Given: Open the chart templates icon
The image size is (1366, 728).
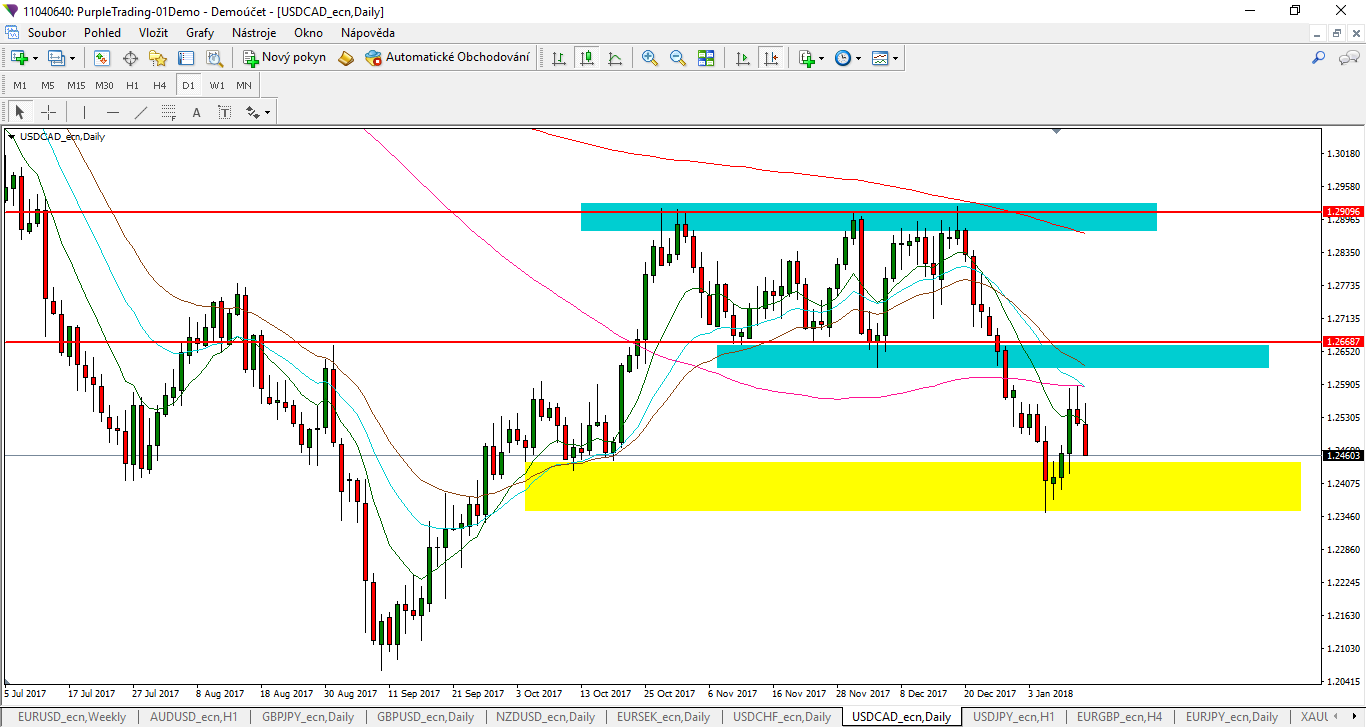Looking at the screenshot, I should point(879,58).
